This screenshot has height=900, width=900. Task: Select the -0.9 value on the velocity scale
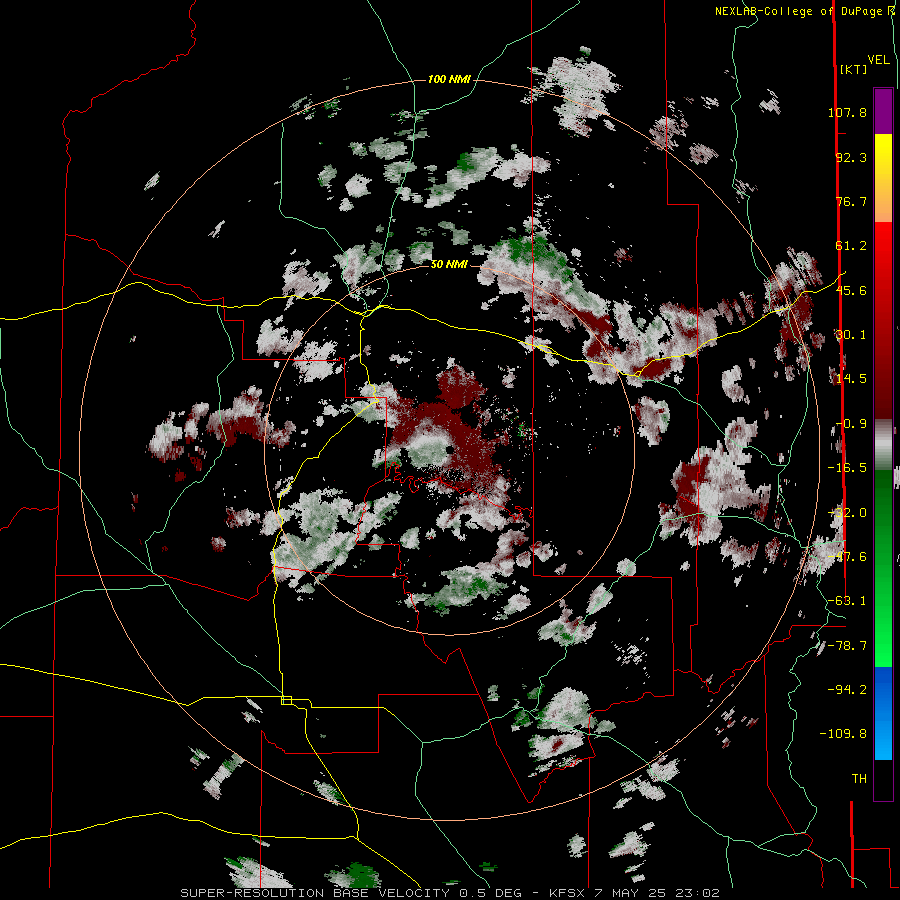(x=851, y=424)
